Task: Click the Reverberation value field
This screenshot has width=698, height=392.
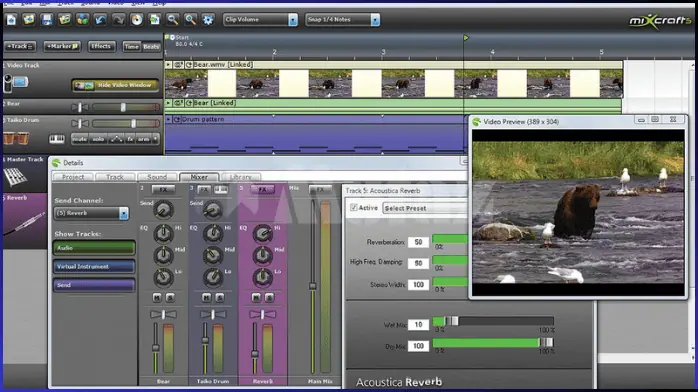Action: [x=418, y=242]
